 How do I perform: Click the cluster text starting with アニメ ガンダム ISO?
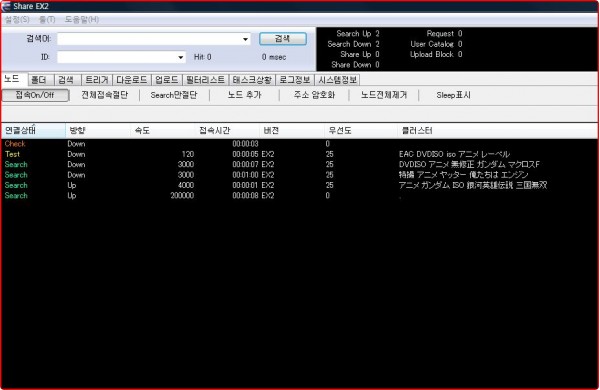(473, 185)
